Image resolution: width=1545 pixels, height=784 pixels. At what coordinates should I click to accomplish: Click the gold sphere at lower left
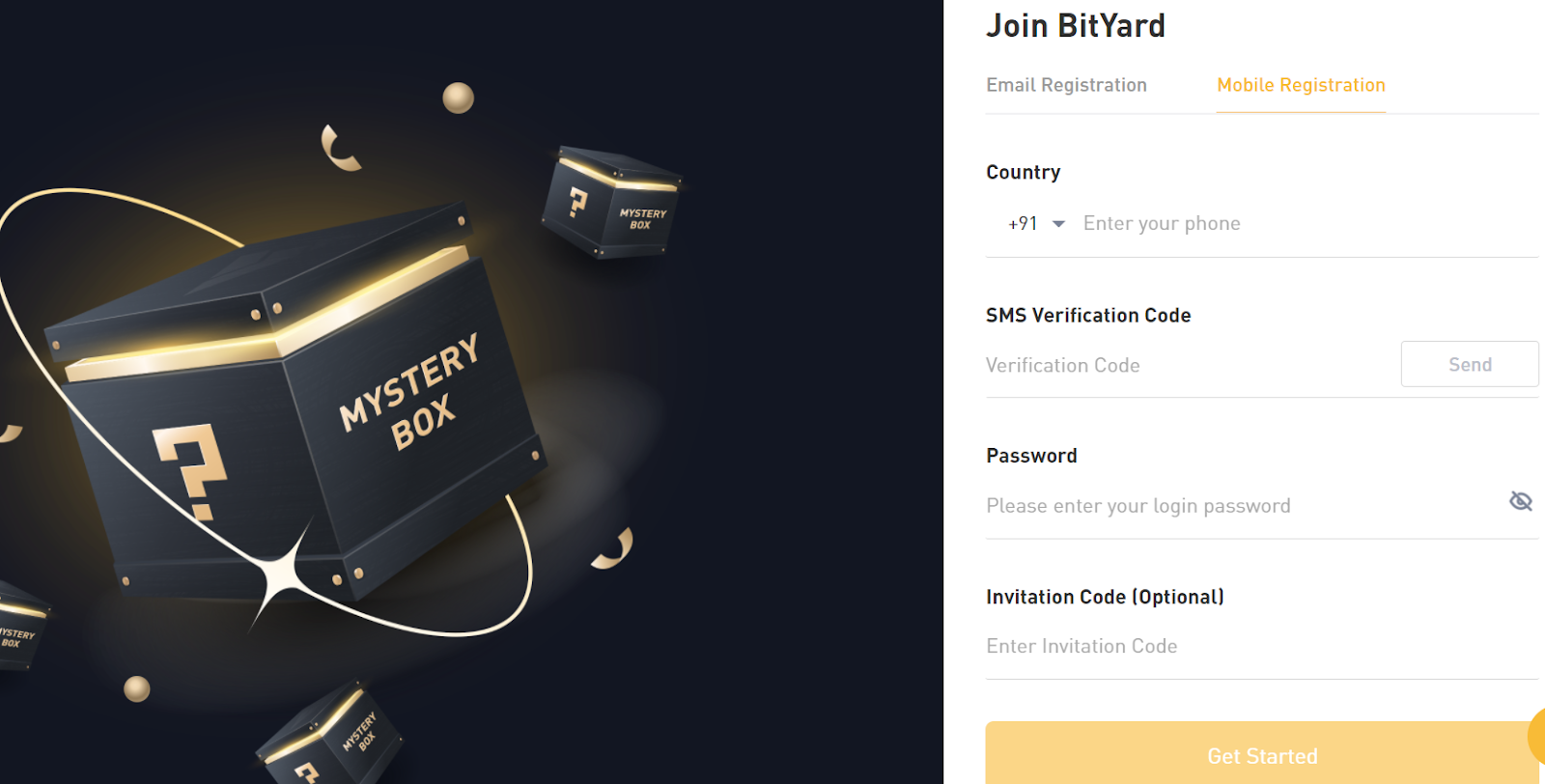tap(137, 688)
